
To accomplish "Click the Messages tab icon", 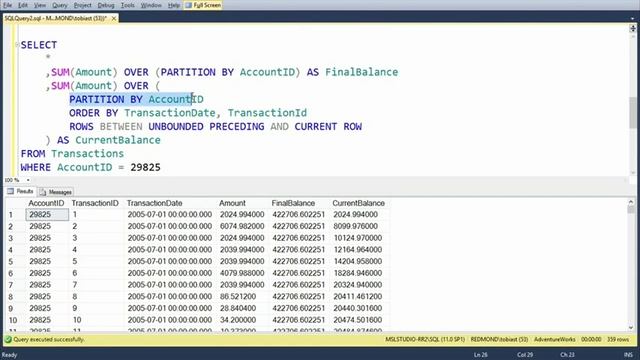I will (43, 192).
